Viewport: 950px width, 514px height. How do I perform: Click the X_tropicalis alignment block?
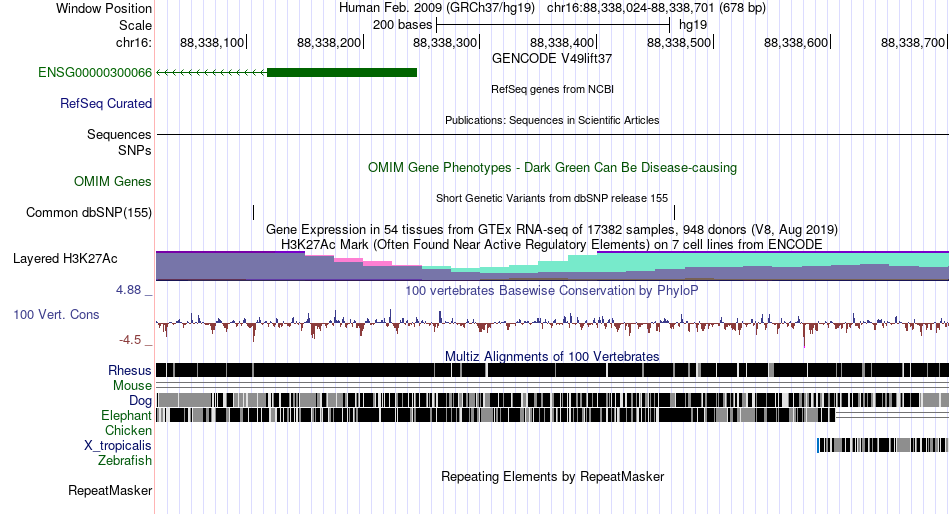tap(882, 445)
